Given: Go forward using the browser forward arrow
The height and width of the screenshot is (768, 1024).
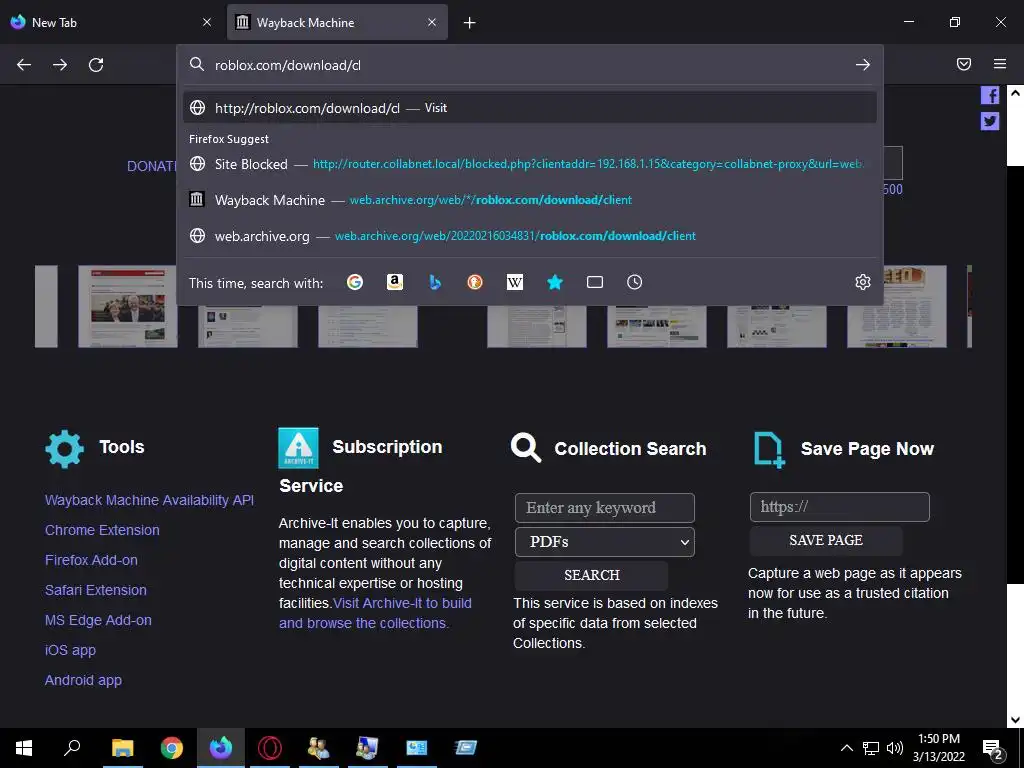Looking at the screenshot, I should point(60,65).
